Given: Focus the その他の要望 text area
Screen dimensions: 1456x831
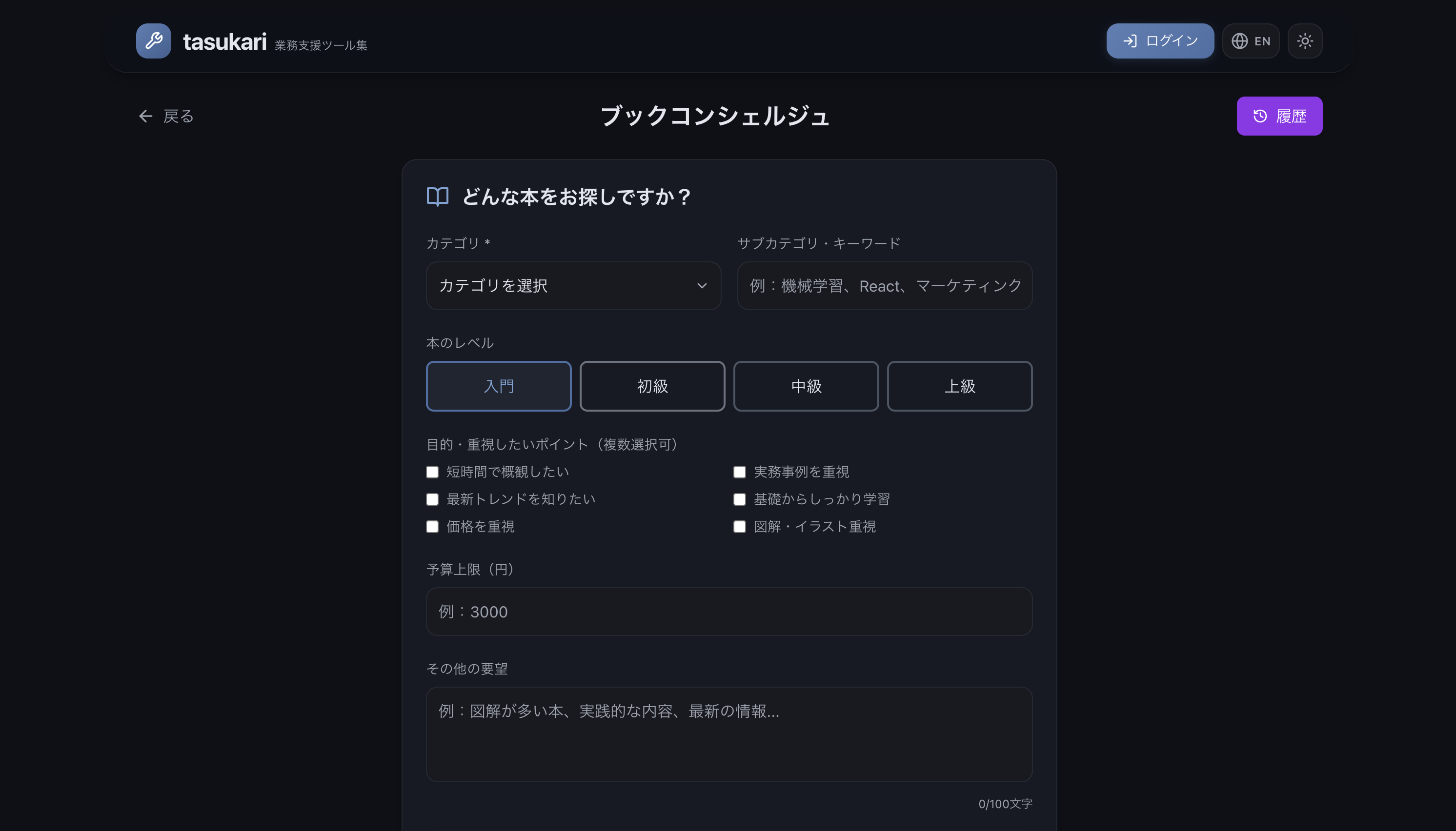Looking at the screenshot, I should [728, 734].
